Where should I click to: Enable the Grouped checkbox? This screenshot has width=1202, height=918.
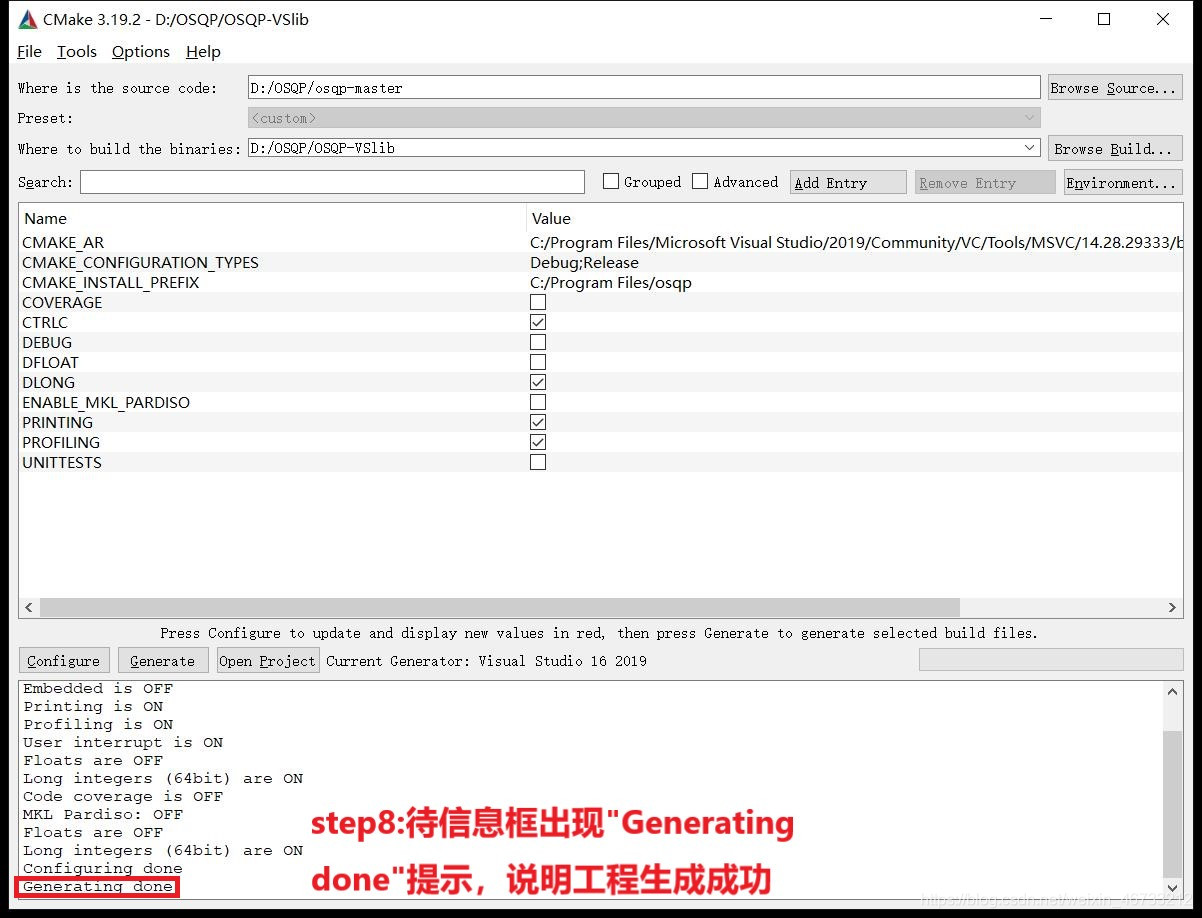click(x=611, y=181)
